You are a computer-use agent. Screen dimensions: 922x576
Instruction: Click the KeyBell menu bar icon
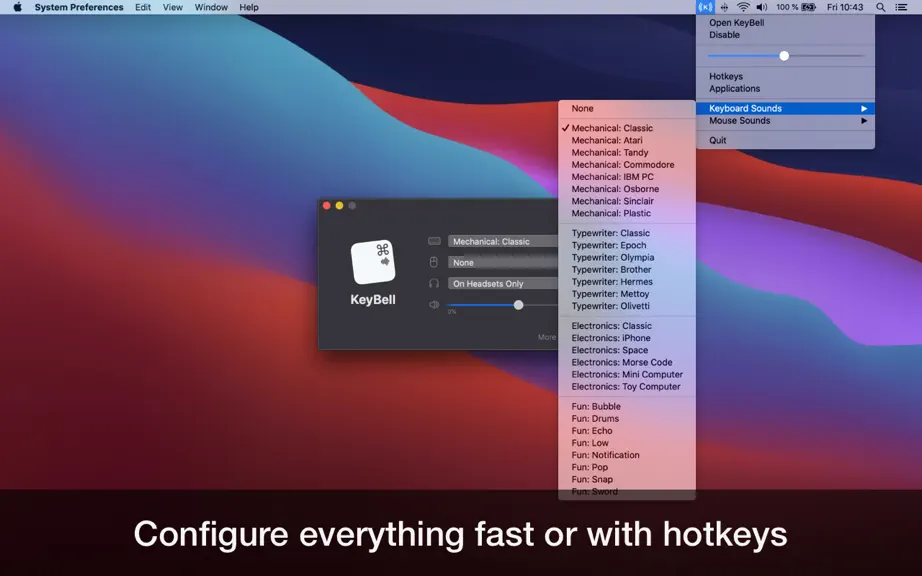[x=705, y=7]
